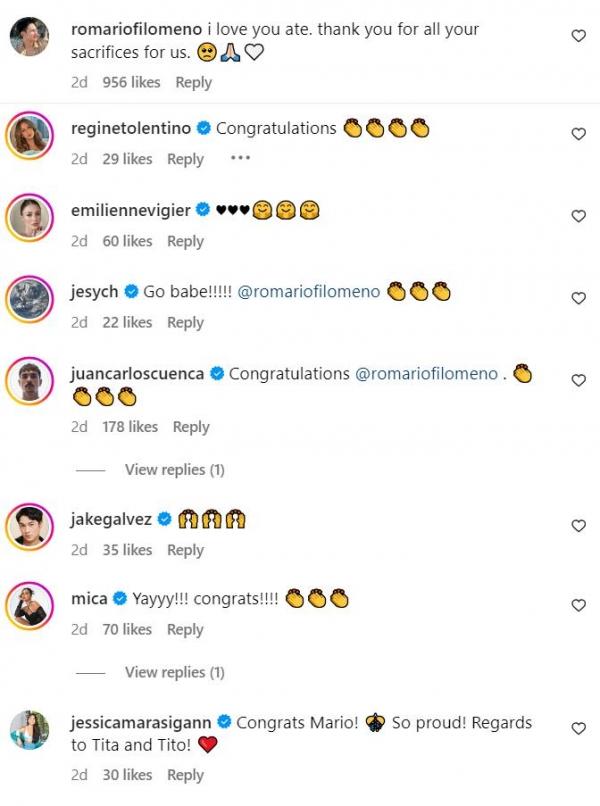This screenshot has height=806, width=600.
Task: Open jakegalvez username link
Action: (111, 520)
